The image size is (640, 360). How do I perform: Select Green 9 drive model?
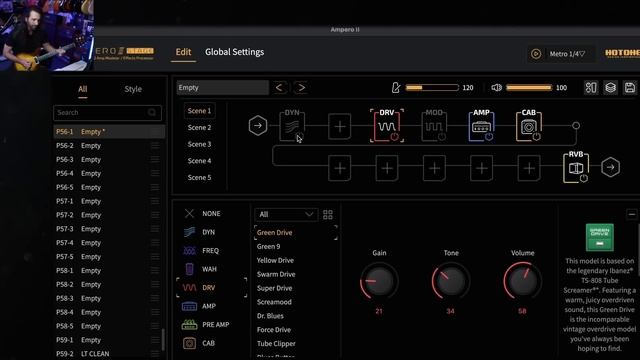[x=268, y=247]
